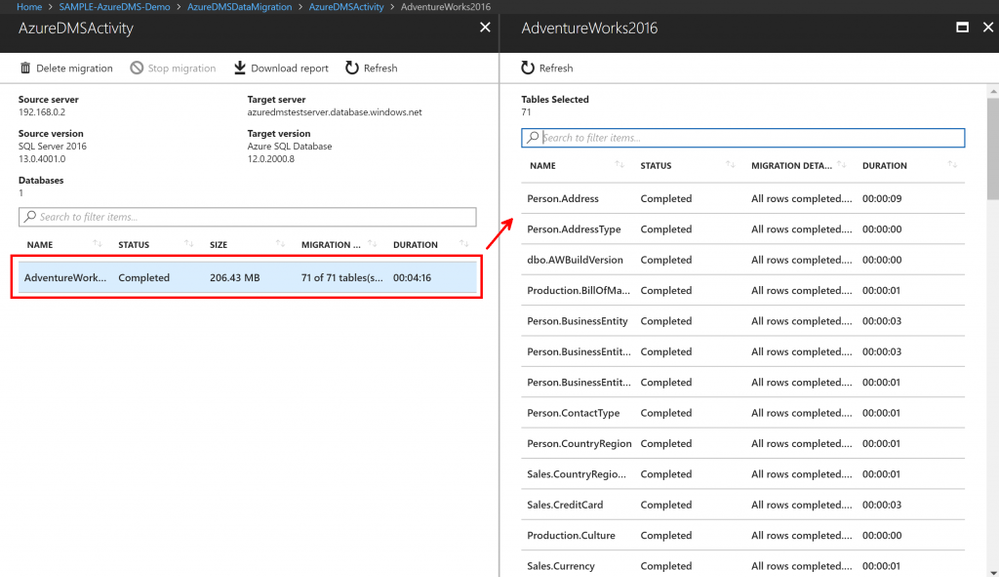Select the Sales.Currency table row

(743, 564)
